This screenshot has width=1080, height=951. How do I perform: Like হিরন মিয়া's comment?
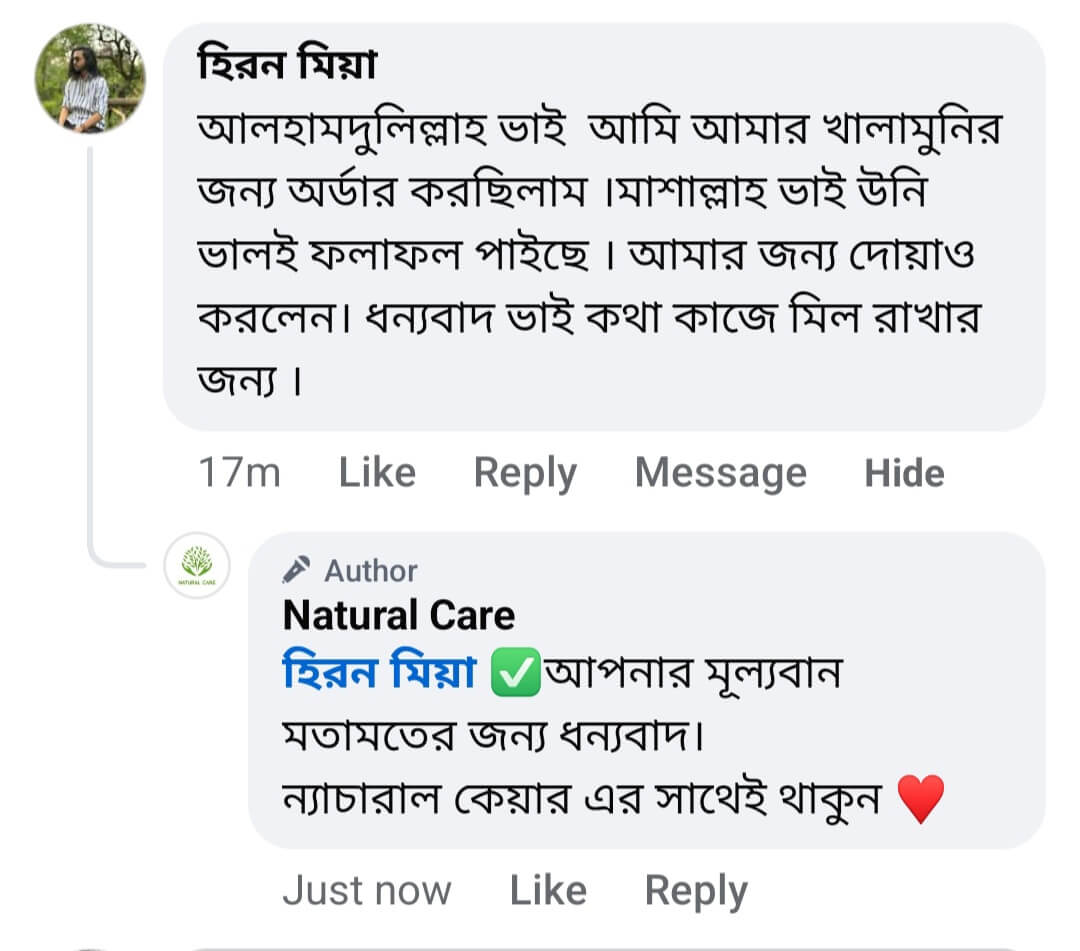(377, 473)
